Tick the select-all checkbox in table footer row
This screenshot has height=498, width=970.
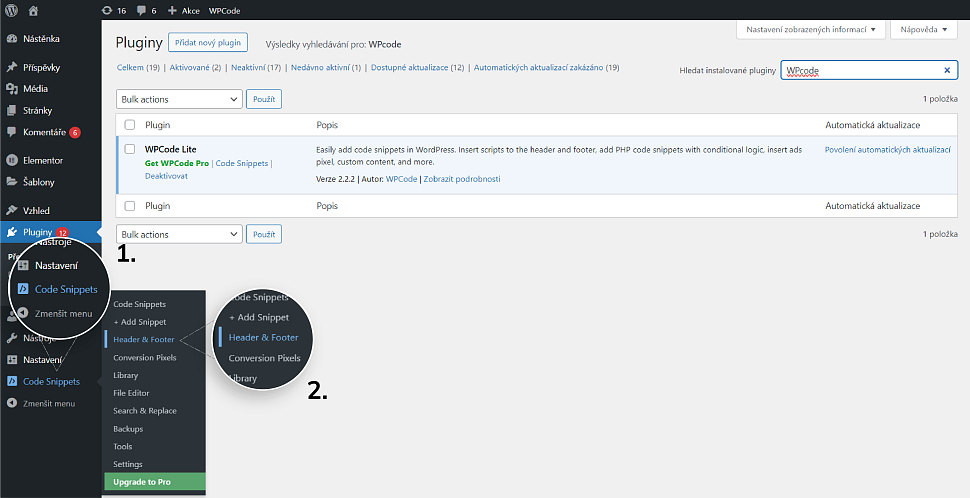click(130, 206)
